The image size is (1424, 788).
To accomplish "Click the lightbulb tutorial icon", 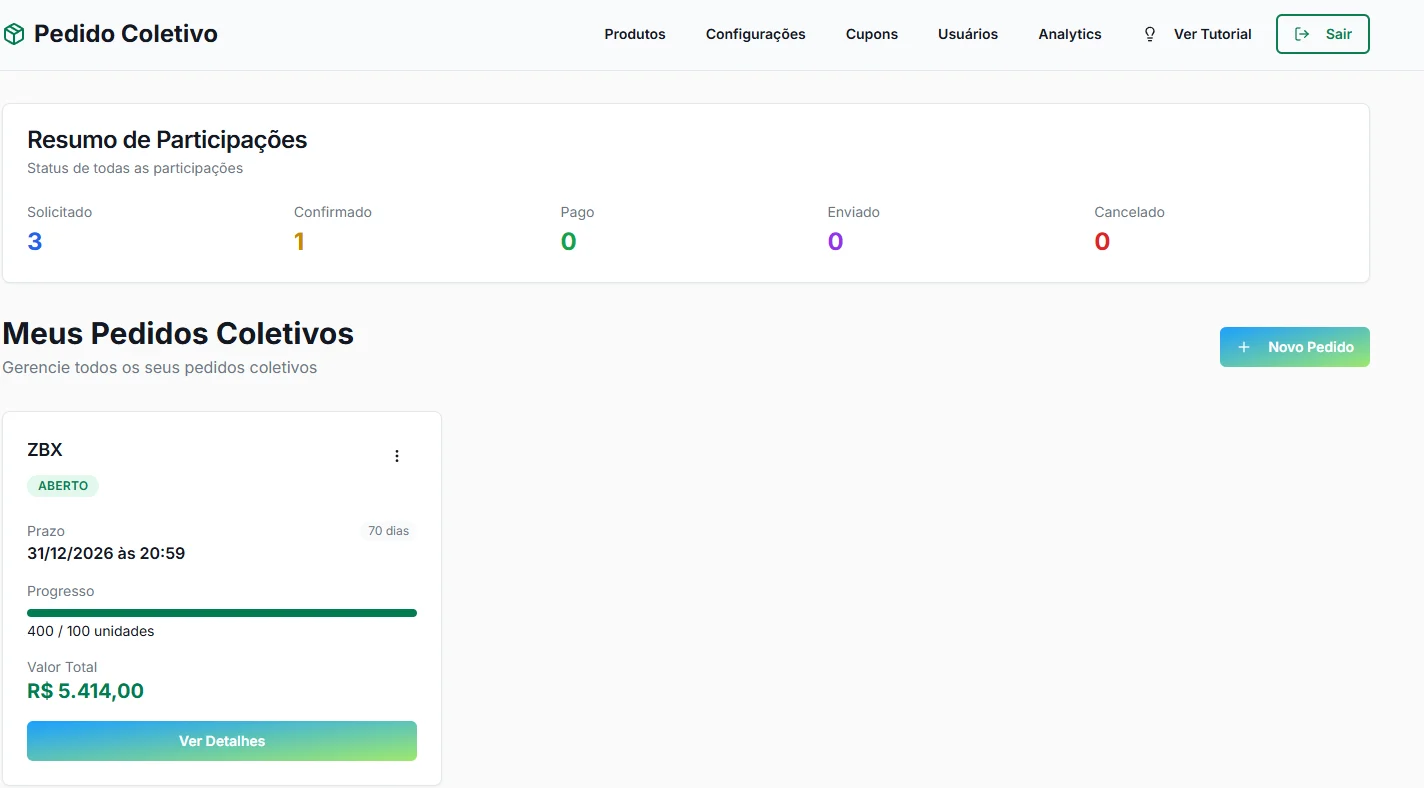I will pyautogui.click(x=1150, y=34).
